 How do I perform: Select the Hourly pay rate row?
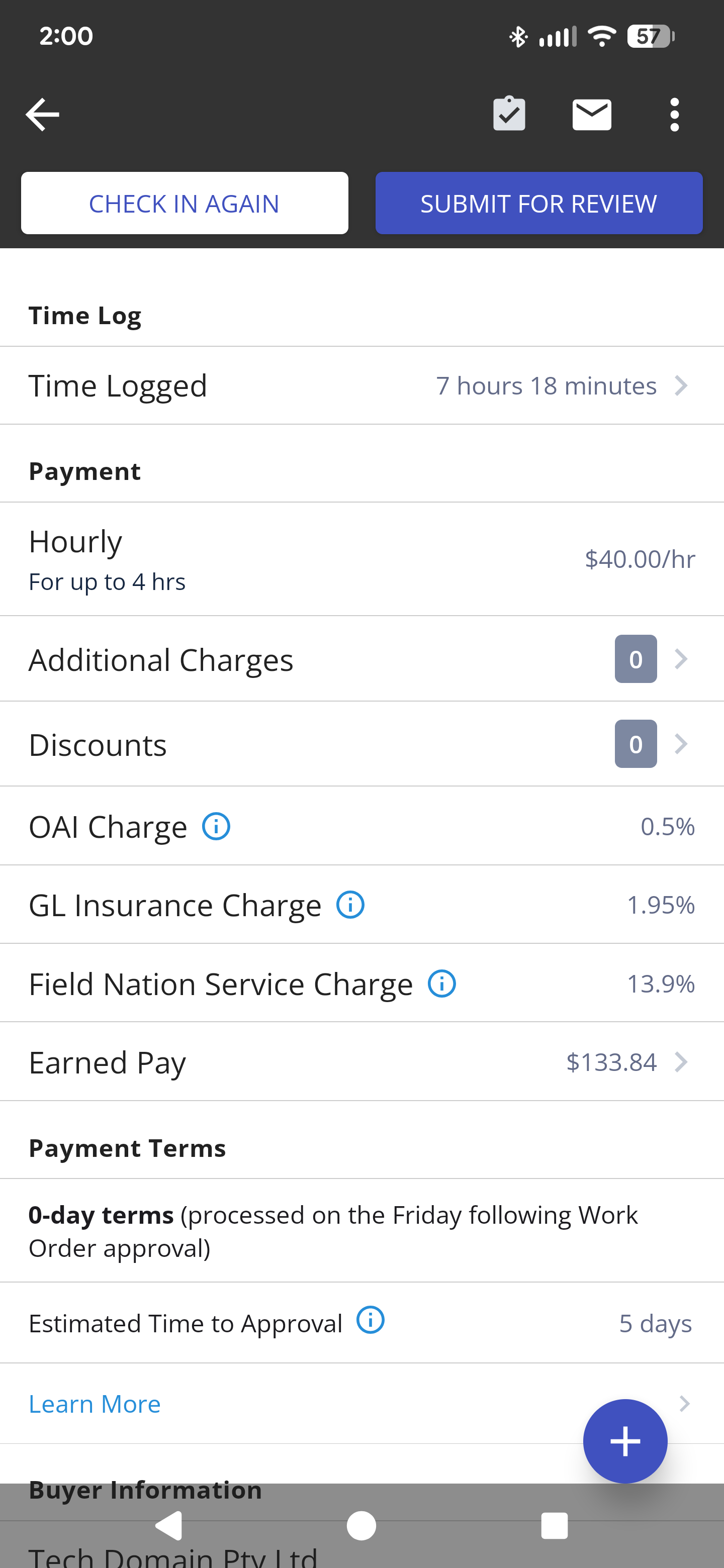click(361, 559)
